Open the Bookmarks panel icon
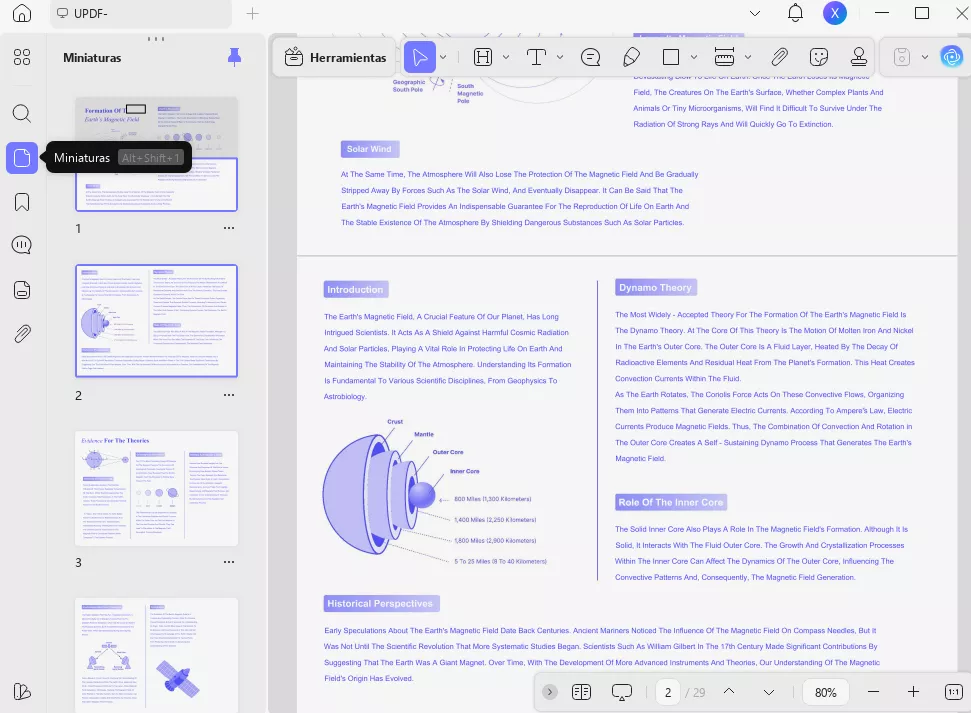 (22, 202)
